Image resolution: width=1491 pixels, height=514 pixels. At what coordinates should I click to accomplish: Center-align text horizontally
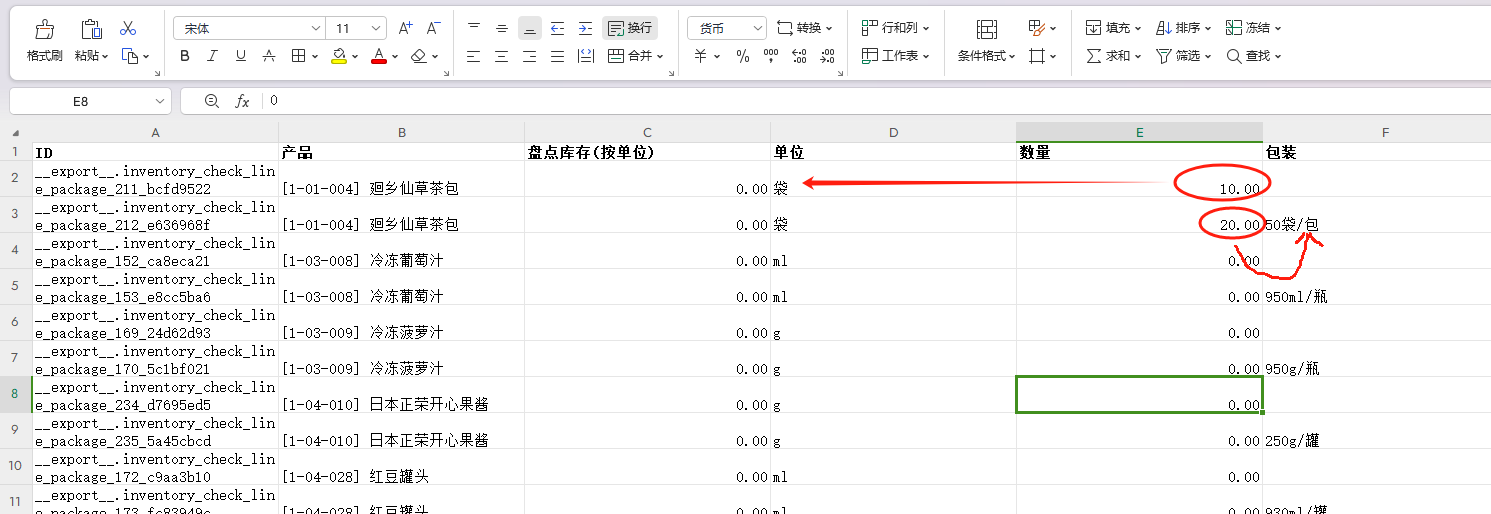click(501, 56)
